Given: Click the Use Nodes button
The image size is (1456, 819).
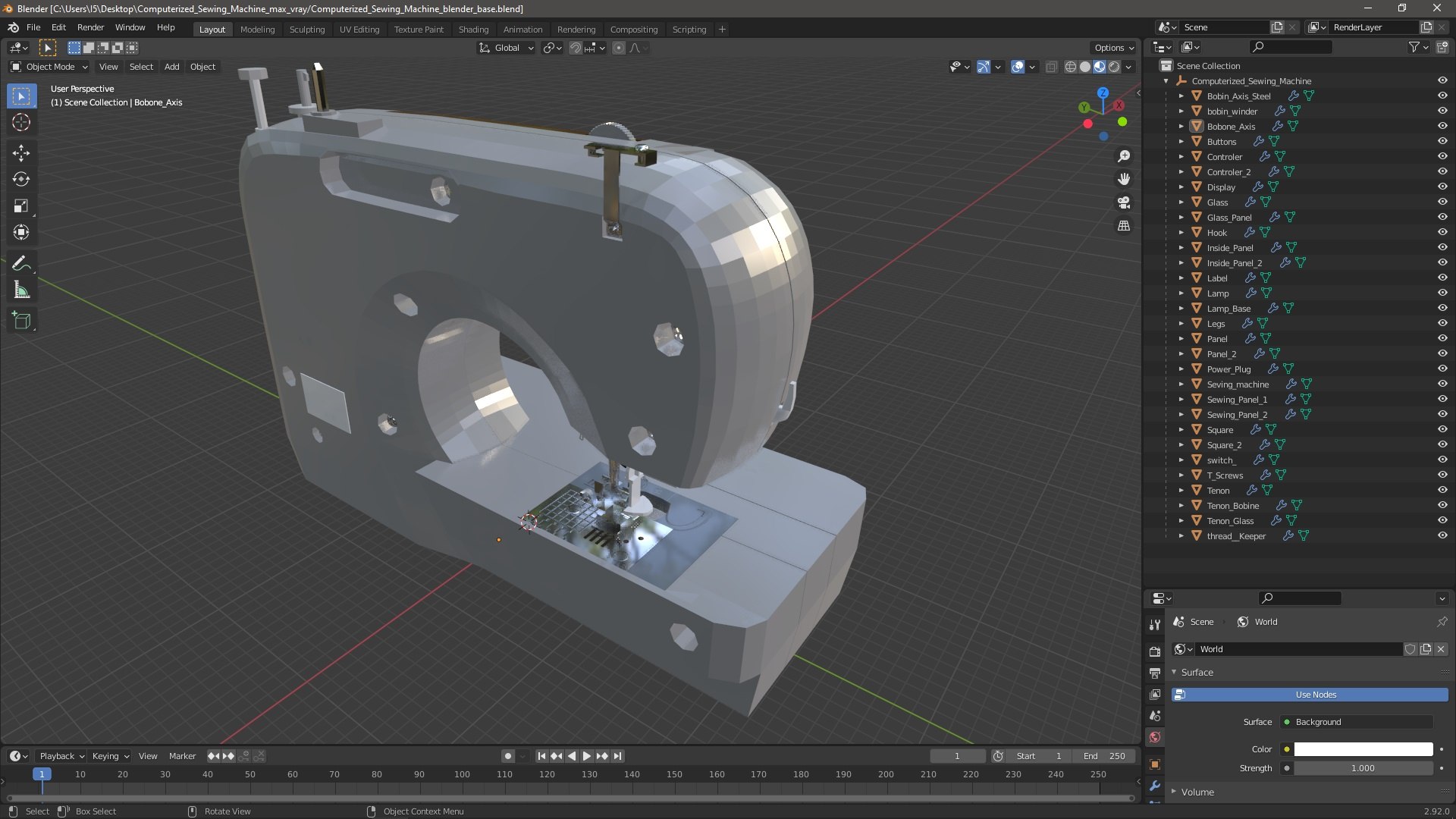Looking at the screenshot, I should [x=1310, y=695].
